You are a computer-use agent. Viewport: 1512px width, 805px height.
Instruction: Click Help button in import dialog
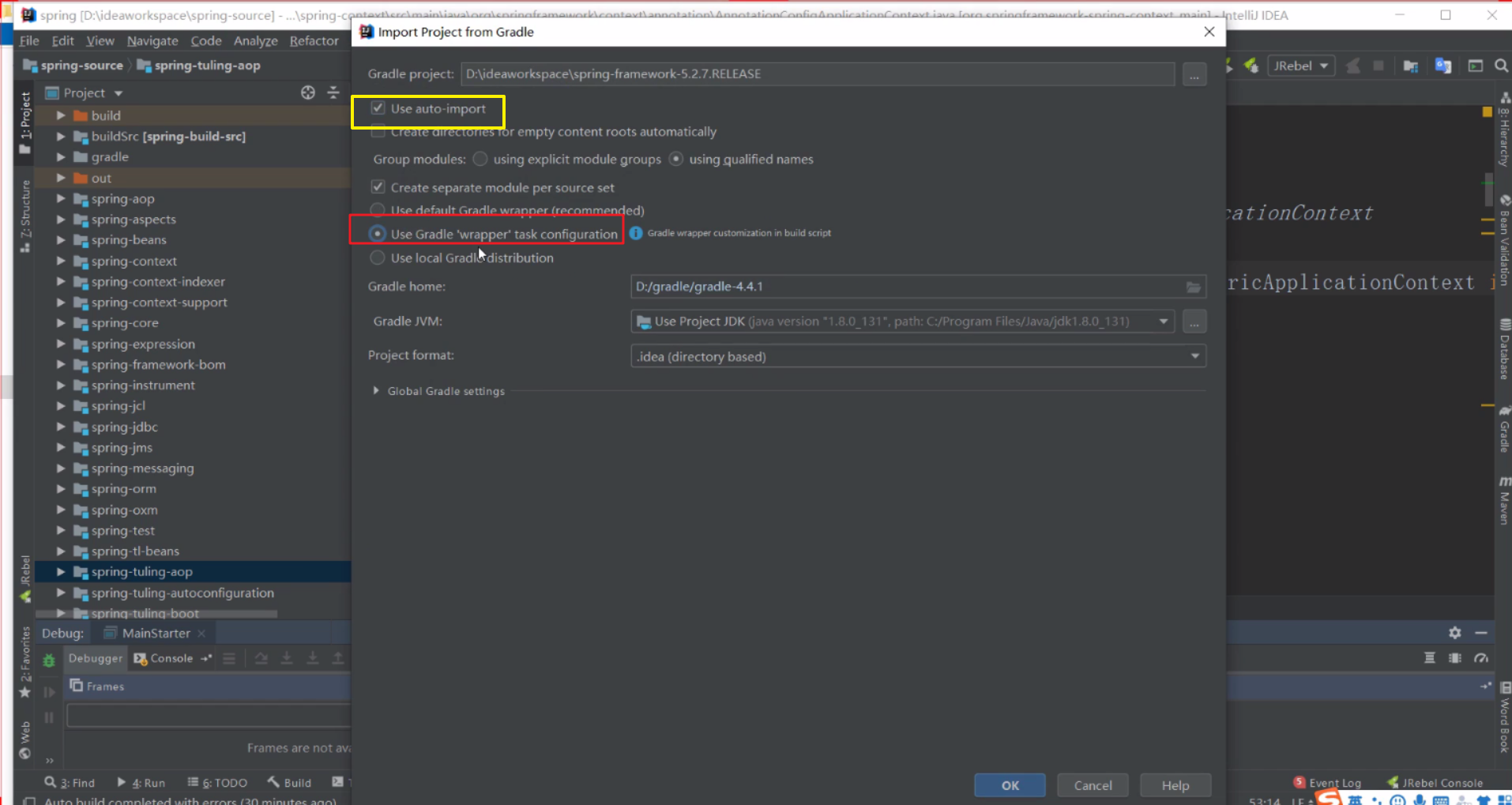coord(1175,785)
